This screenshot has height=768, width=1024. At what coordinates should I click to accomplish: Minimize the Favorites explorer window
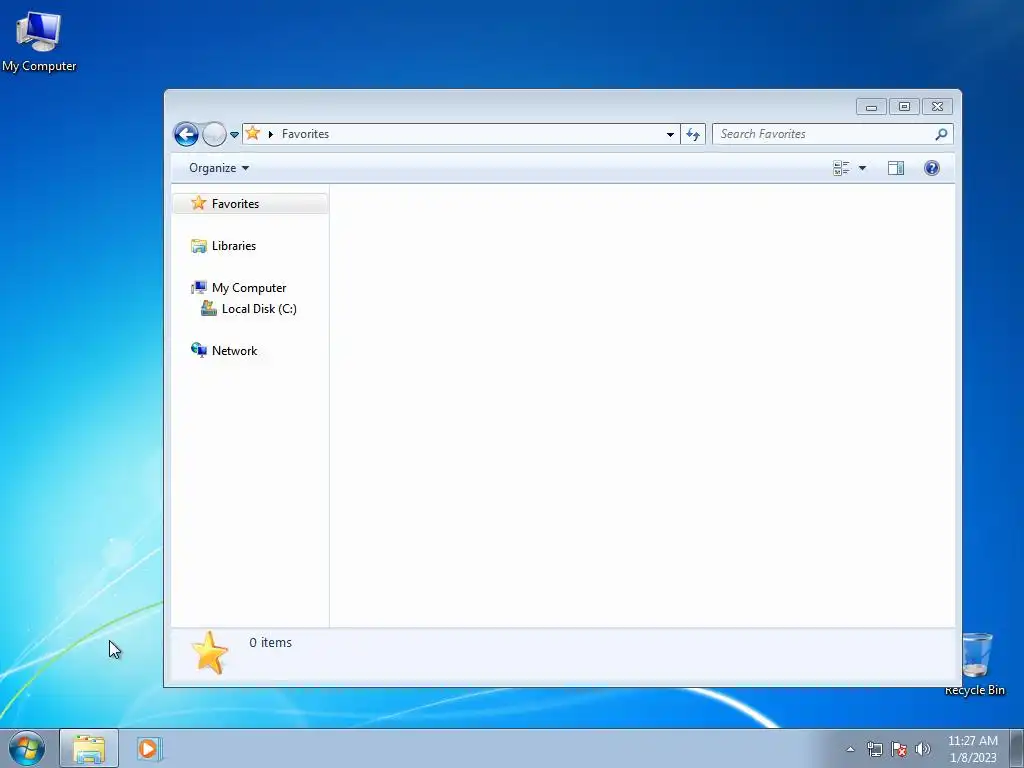pos(871,106)
